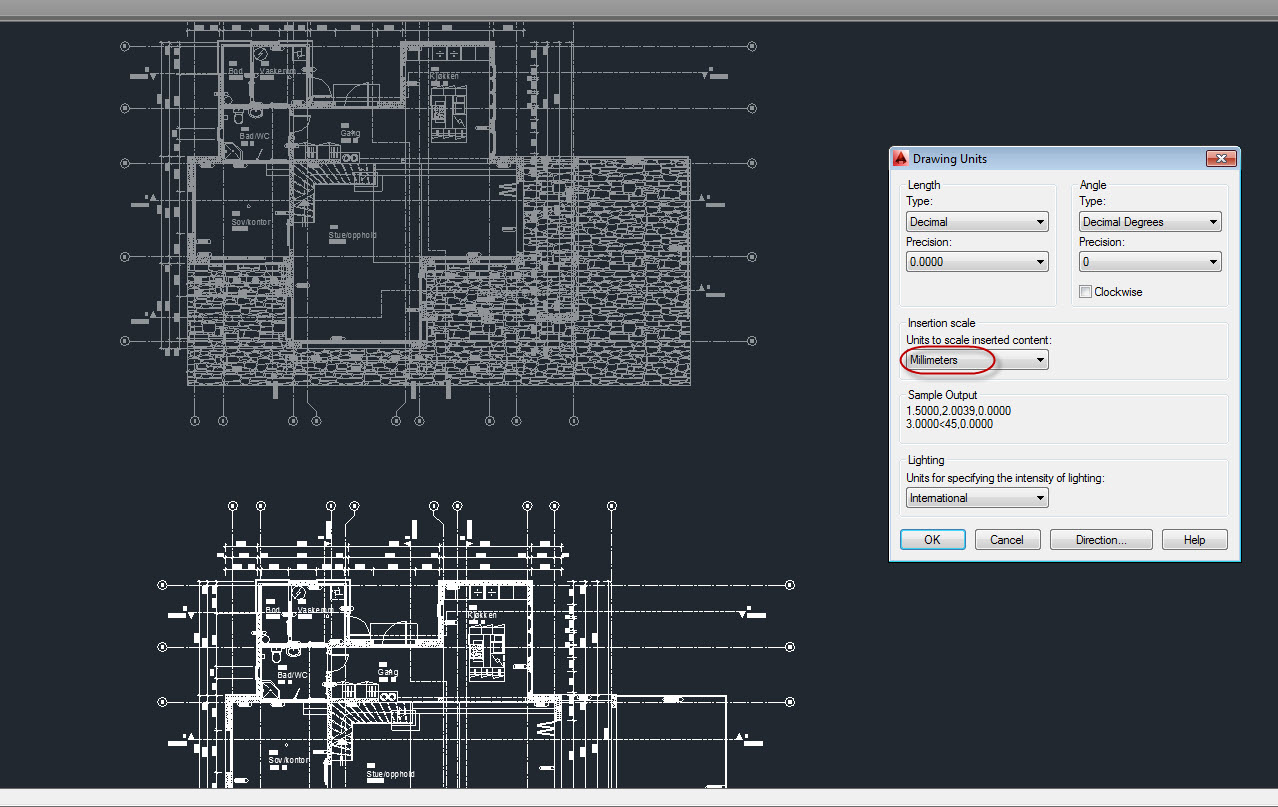Open the Length Type dropdown showing Decimal
This screenshot has width=1278, height=807.
pyautogui.click(x=977, y=222)
